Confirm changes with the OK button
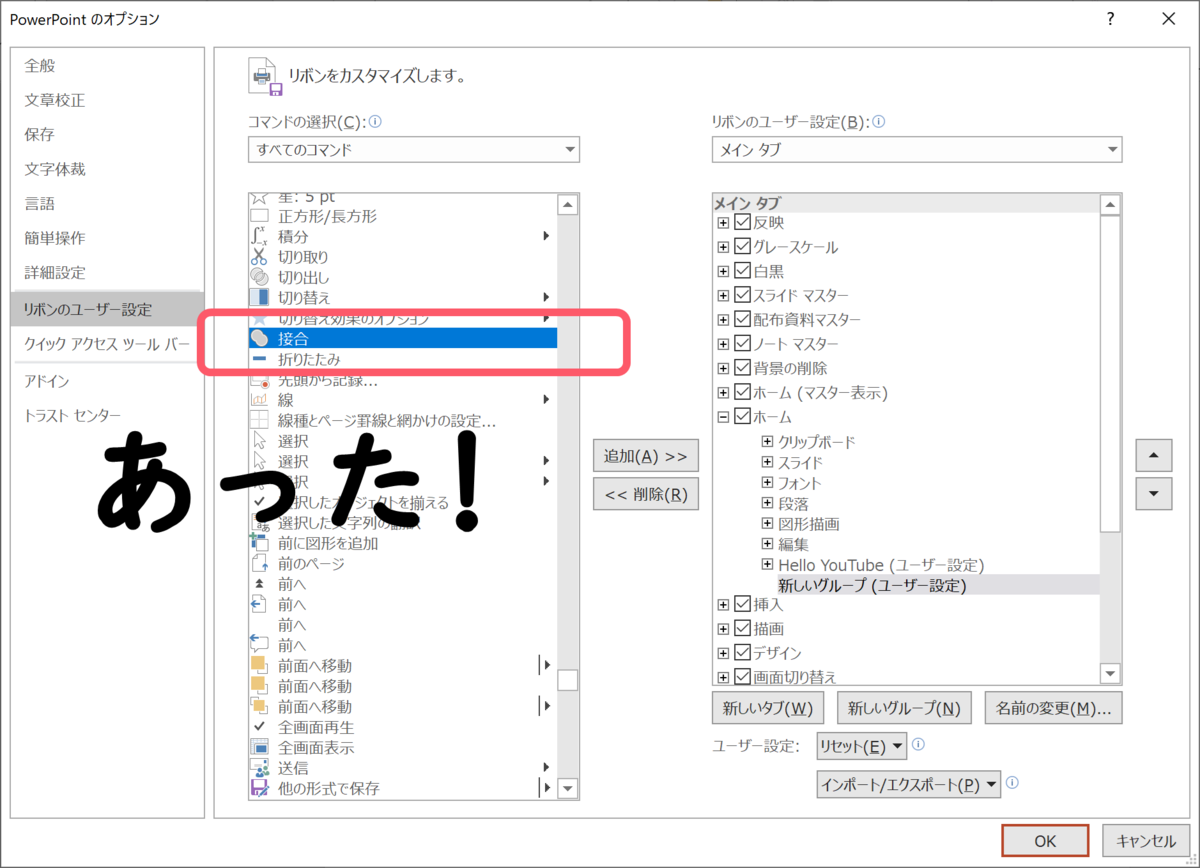 coord(1044,840)
